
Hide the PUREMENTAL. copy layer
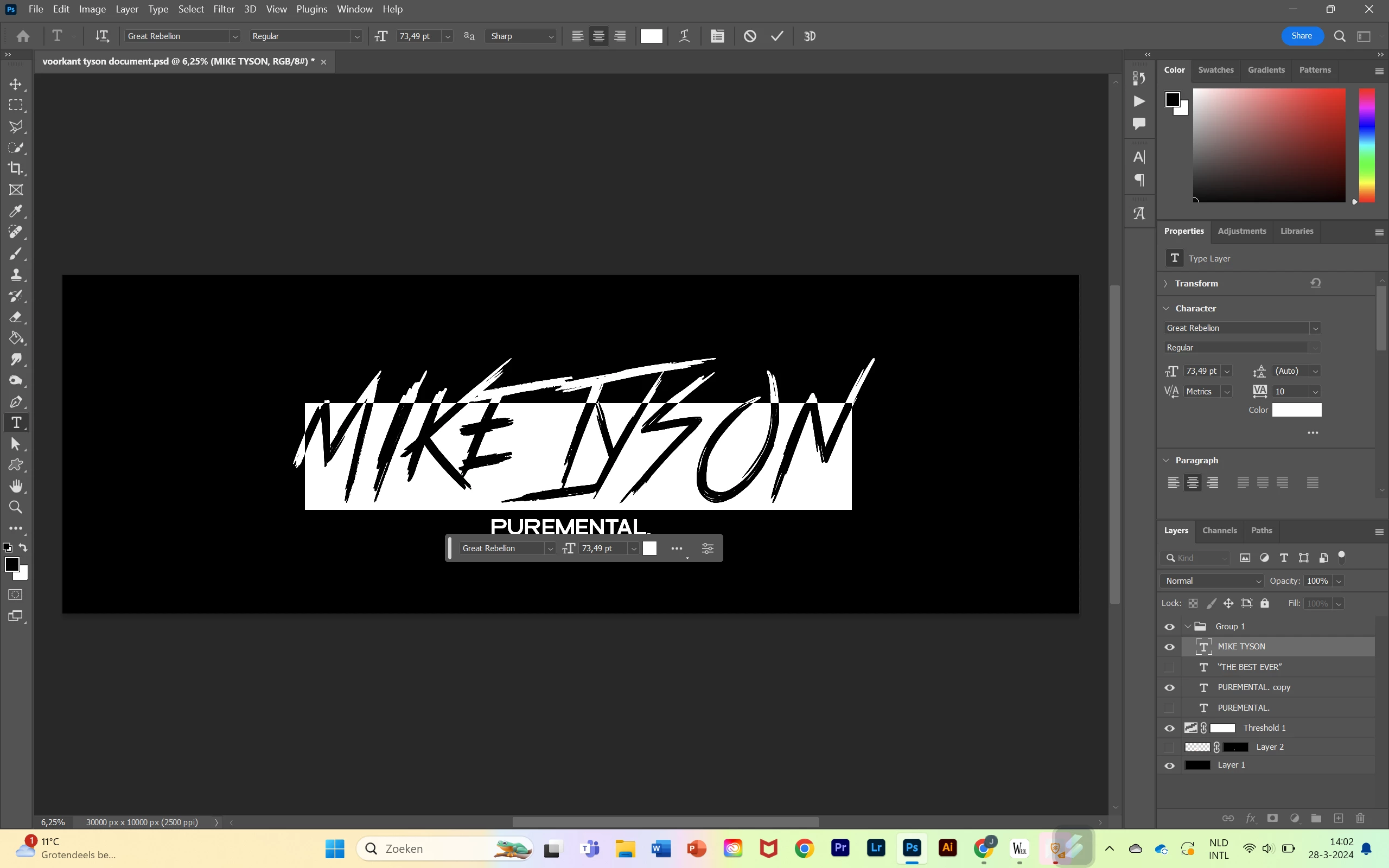pyautogui.click(x=1169, y=687)
